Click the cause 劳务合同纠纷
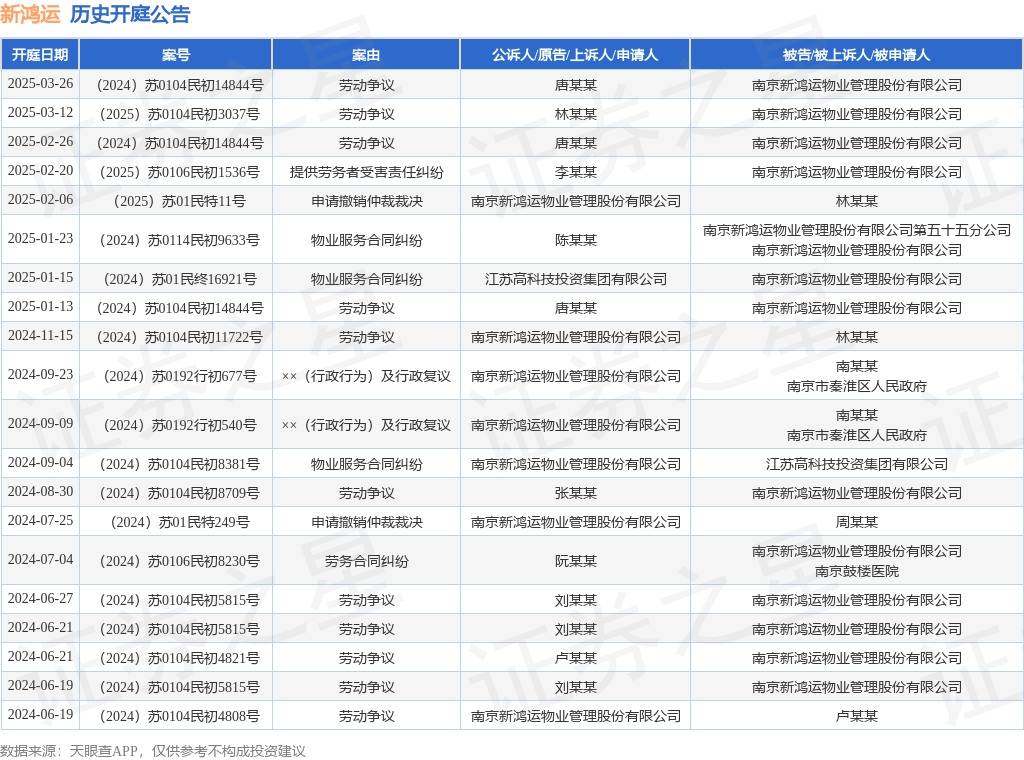The height and width of the screenshot is (760, 1024). pos(366,562)
